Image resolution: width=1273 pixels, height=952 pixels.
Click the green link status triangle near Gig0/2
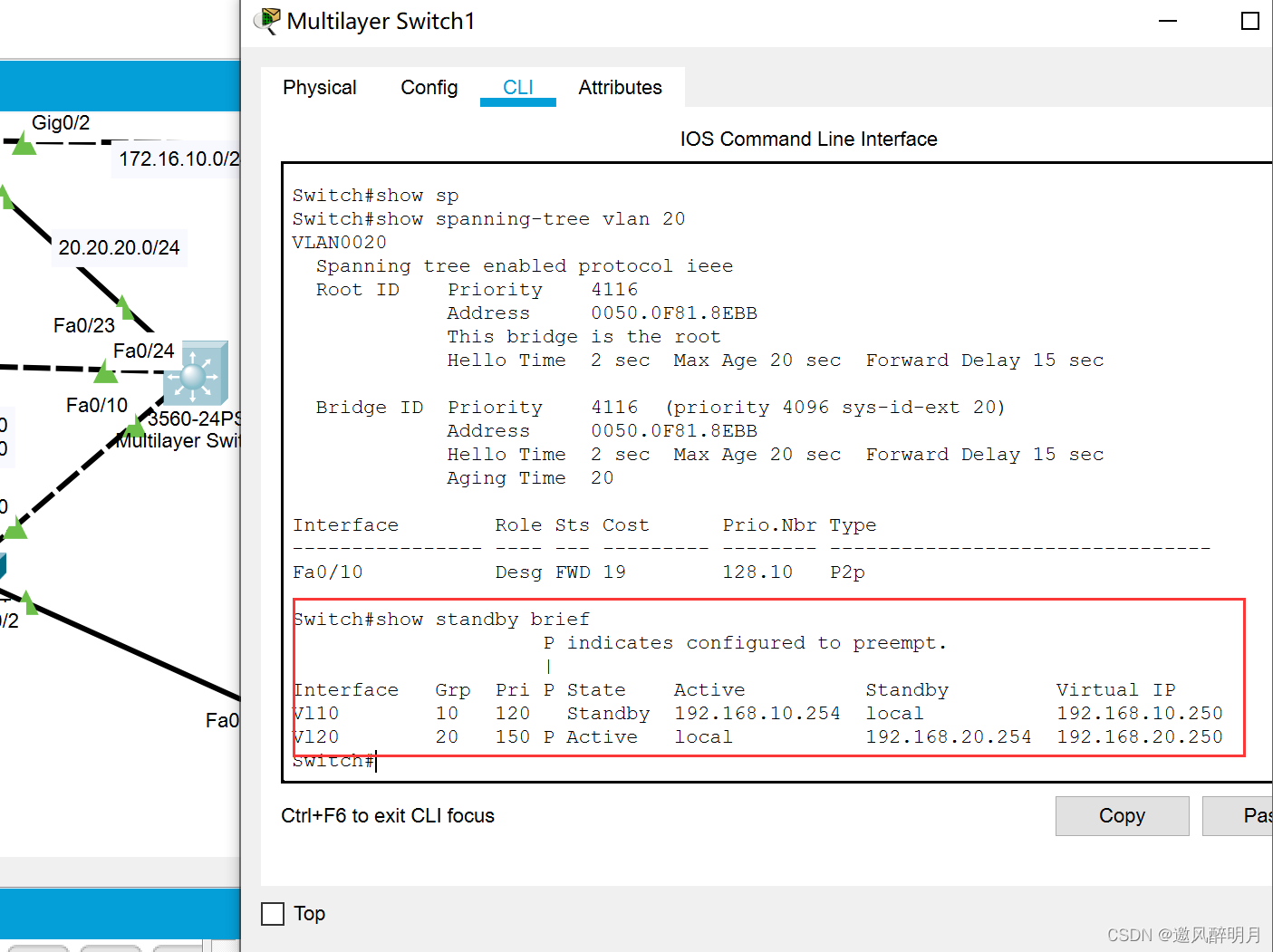(x=24, y=144)
